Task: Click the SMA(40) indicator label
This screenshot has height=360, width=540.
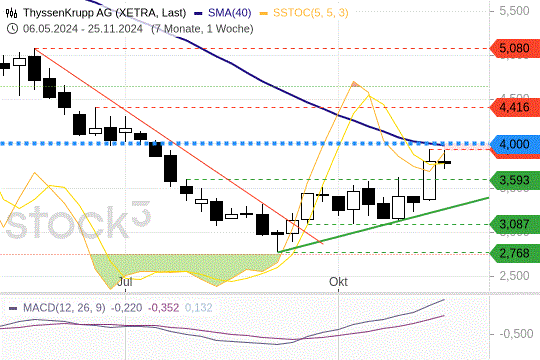Action: [x=230, y=13]
